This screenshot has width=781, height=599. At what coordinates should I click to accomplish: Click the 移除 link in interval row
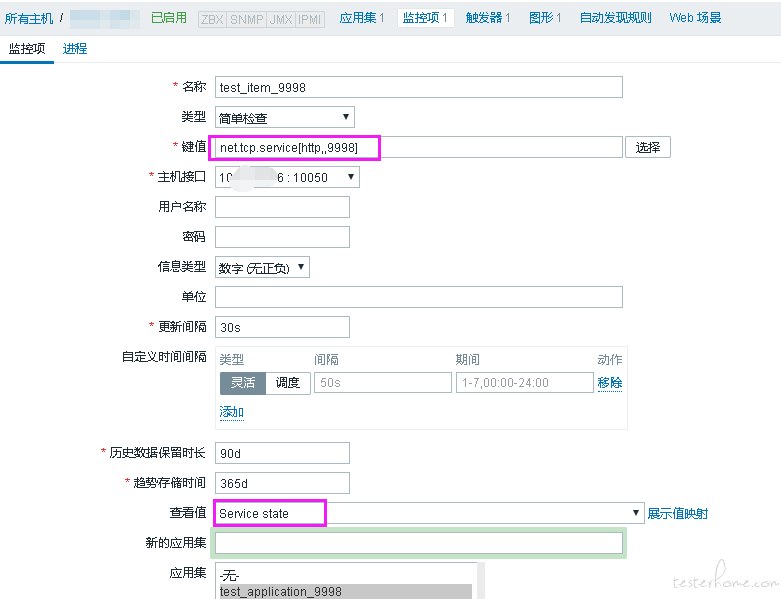pyautogui.click(x=609, y=382)
